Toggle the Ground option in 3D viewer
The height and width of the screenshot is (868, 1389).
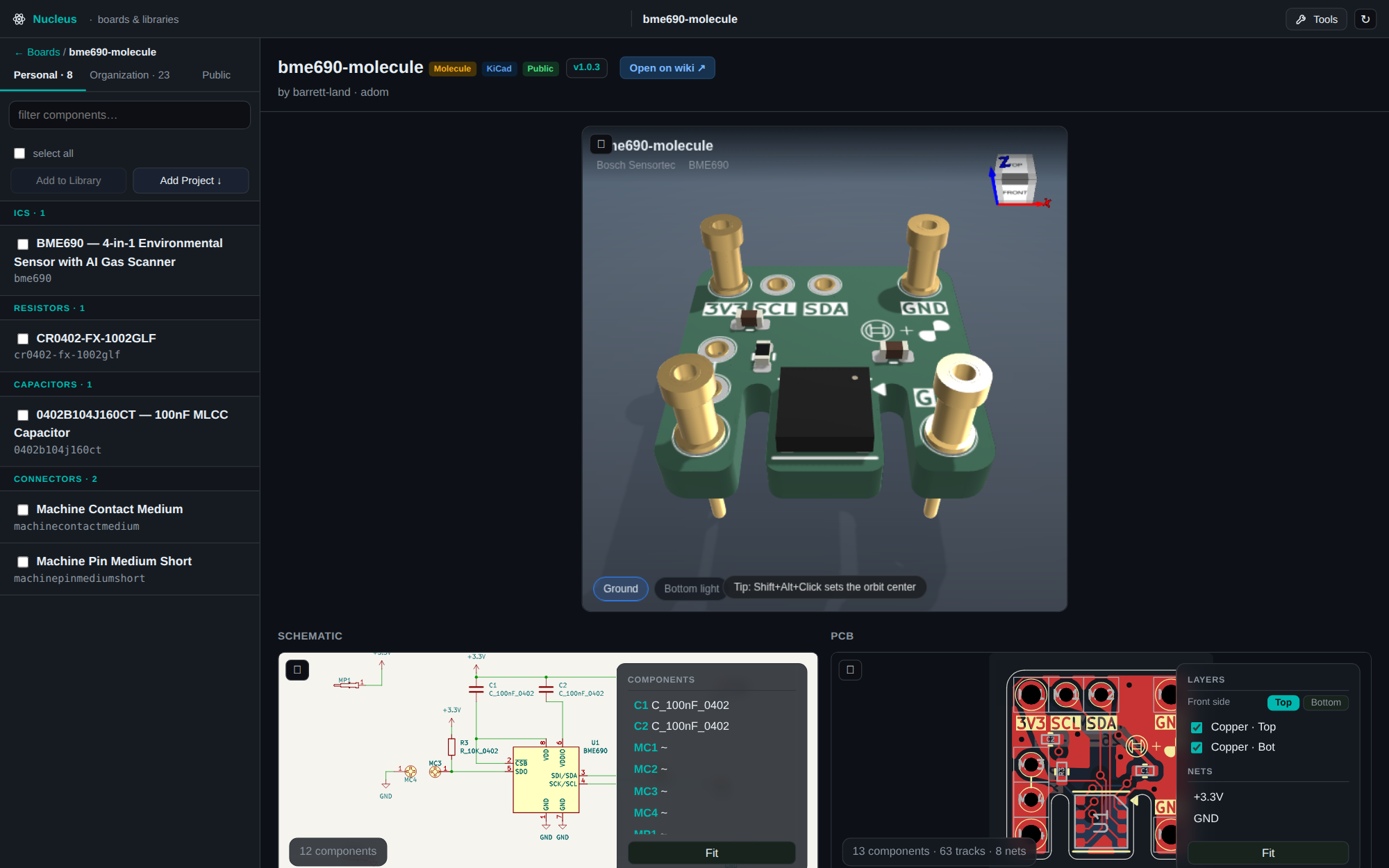coord(621,589)
